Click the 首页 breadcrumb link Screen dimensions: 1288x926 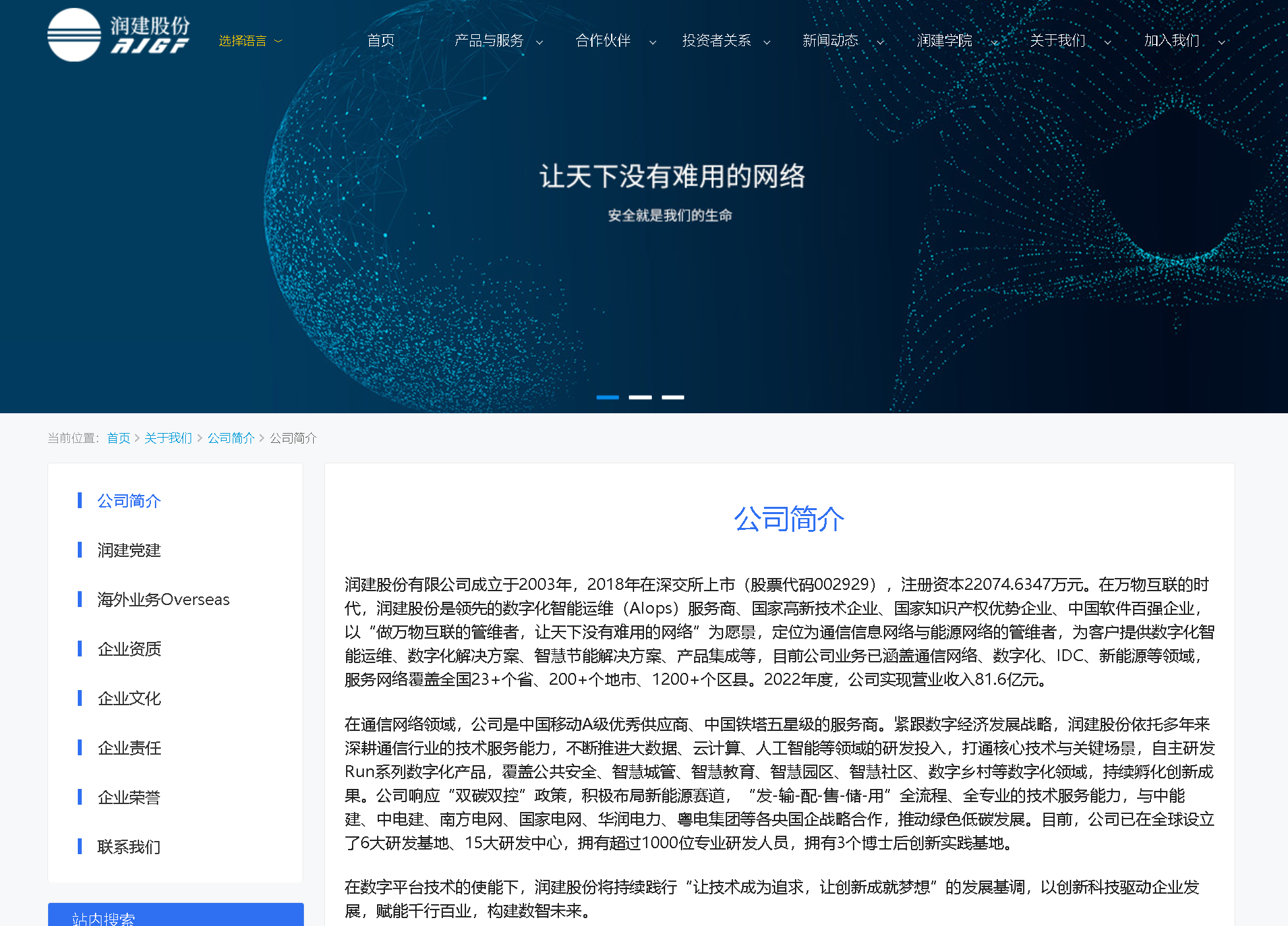(x=119, y=438)
